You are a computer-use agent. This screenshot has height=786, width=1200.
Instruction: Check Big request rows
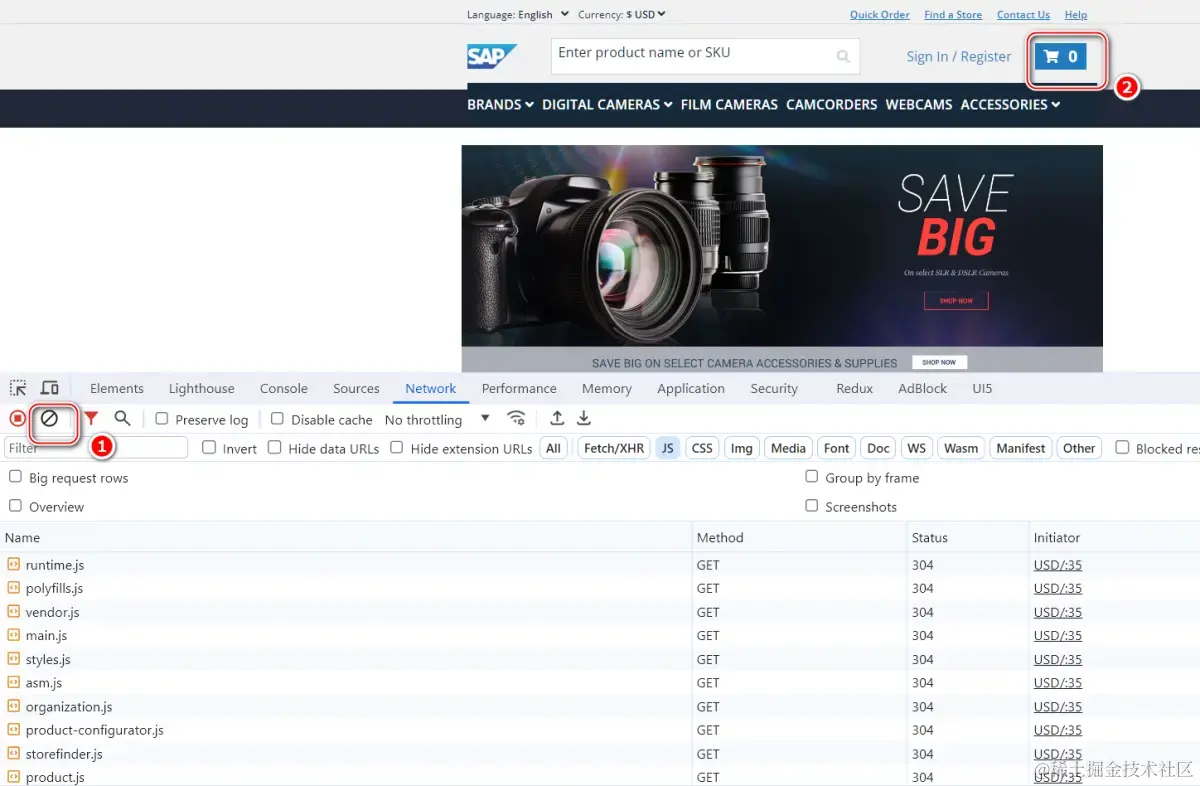(15, 477)
